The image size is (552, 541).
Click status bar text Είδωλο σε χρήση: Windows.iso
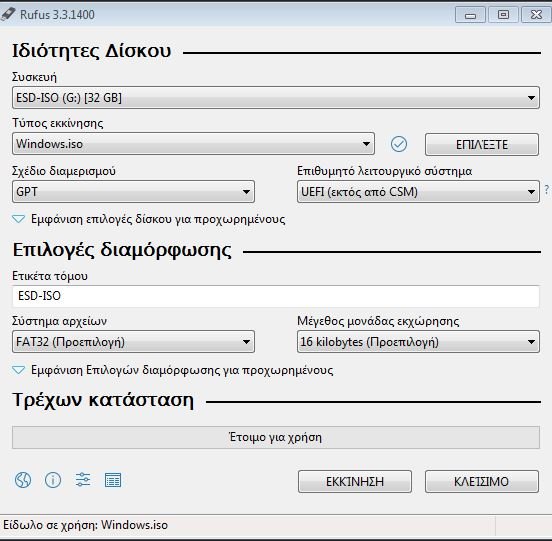86,525
